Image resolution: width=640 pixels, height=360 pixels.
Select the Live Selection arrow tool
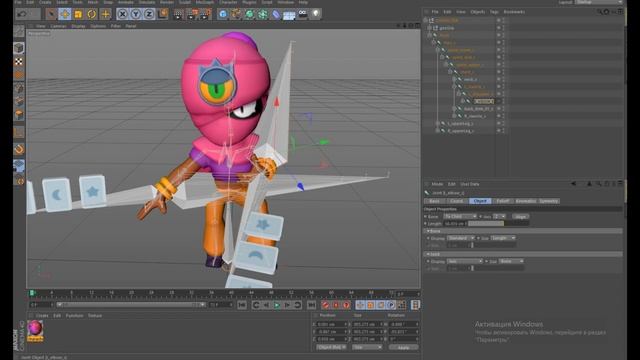[x=51, y=14]
